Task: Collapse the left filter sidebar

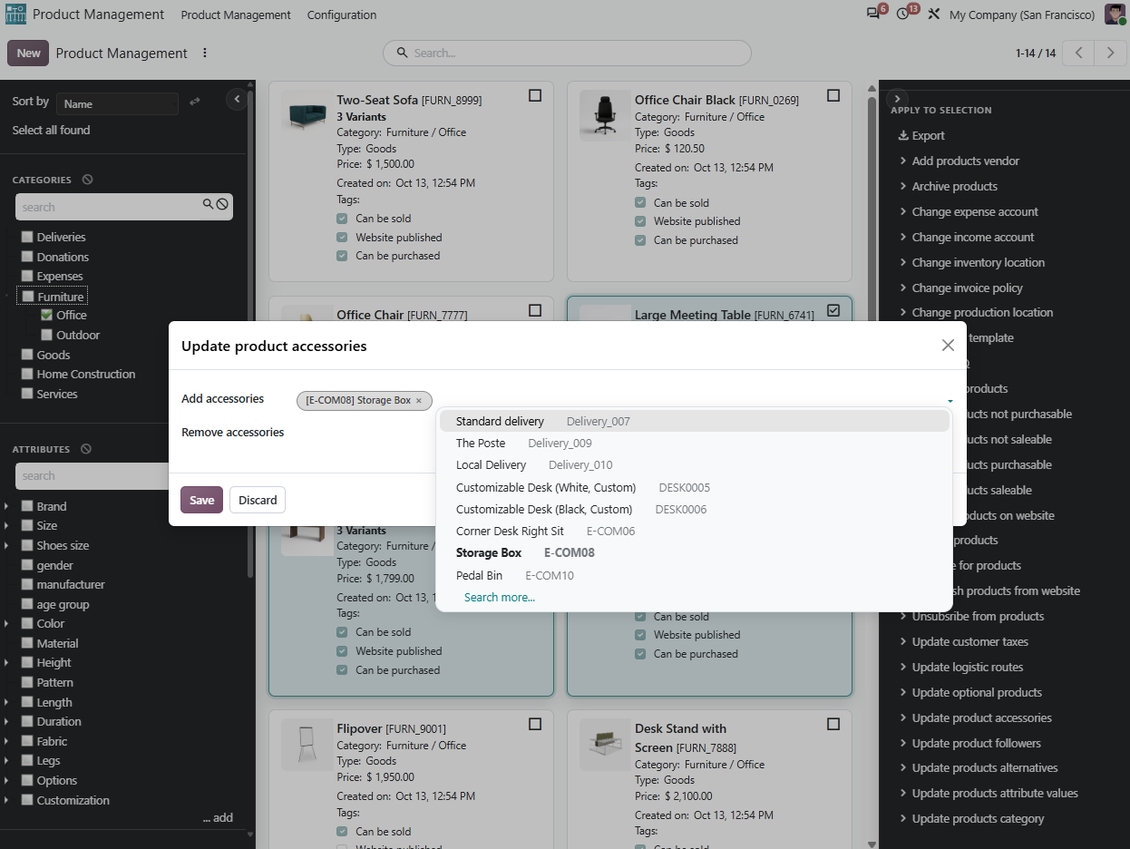Action: pos(236,99)
